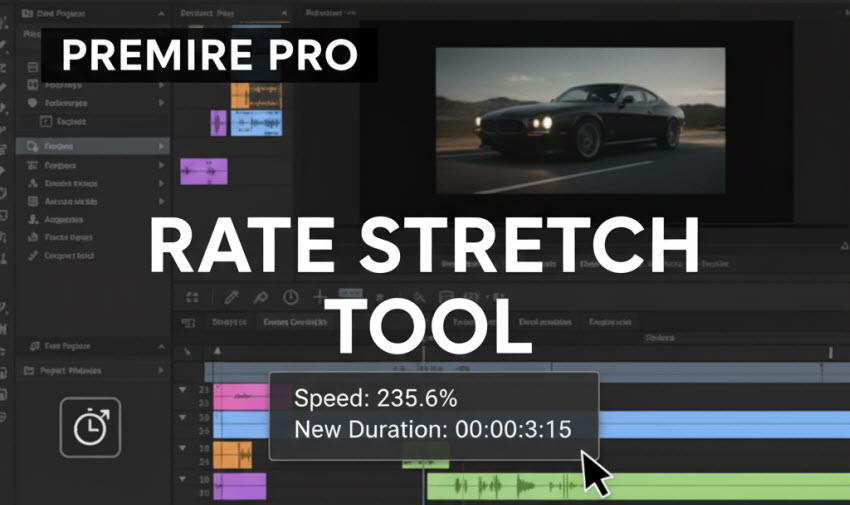
Task: Collapse the purple clip's track in timeline
Action: tap(183, 479)
